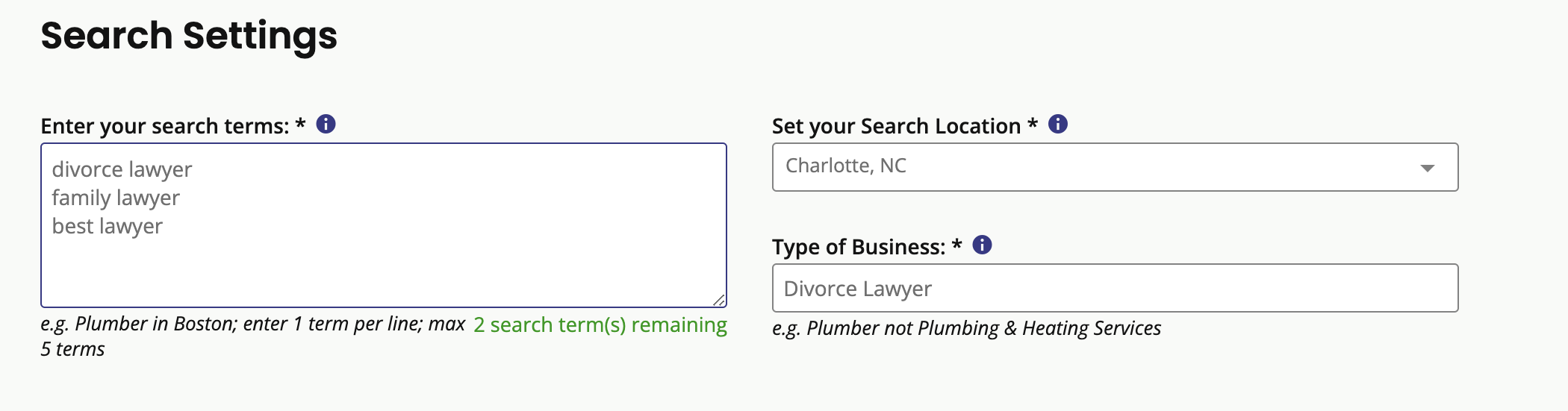
Task: Place cursor on the 'family lawyer' line
Action: tap(116, 198)
